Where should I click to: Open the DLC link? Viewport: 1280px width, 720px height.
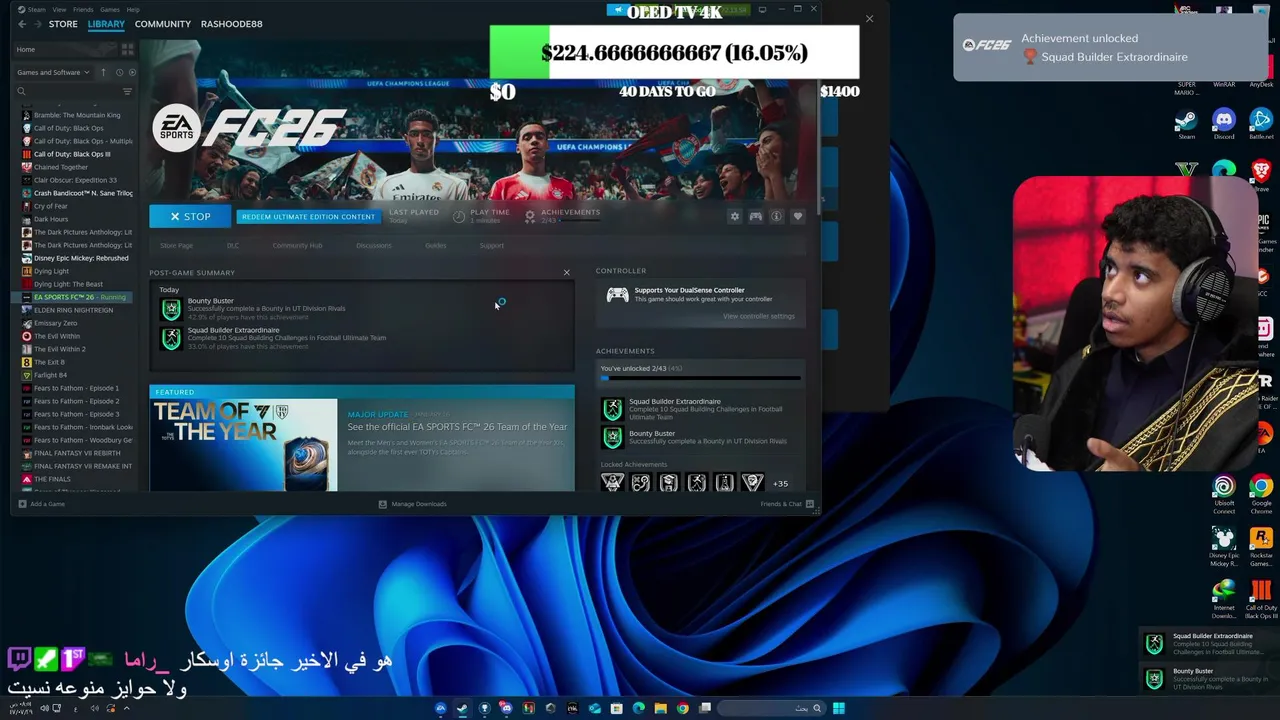point(233,245)
